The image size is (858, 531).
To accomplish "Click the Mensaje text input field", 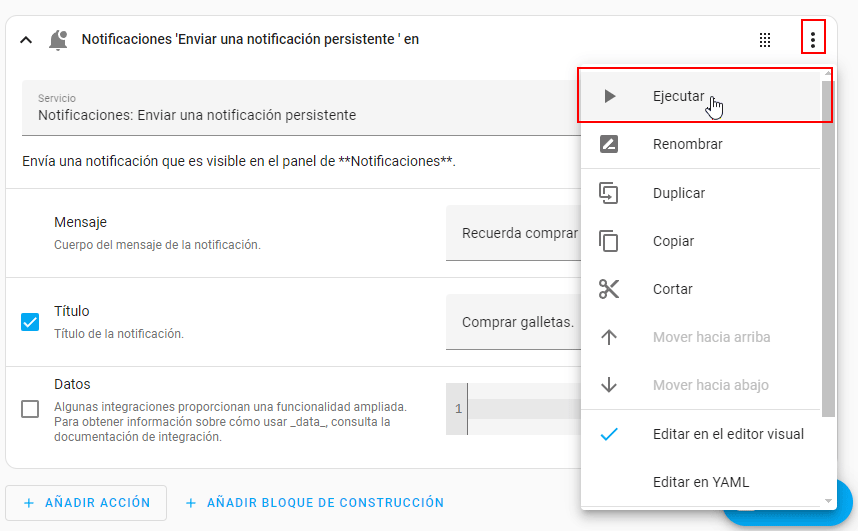I will (512, 233).
